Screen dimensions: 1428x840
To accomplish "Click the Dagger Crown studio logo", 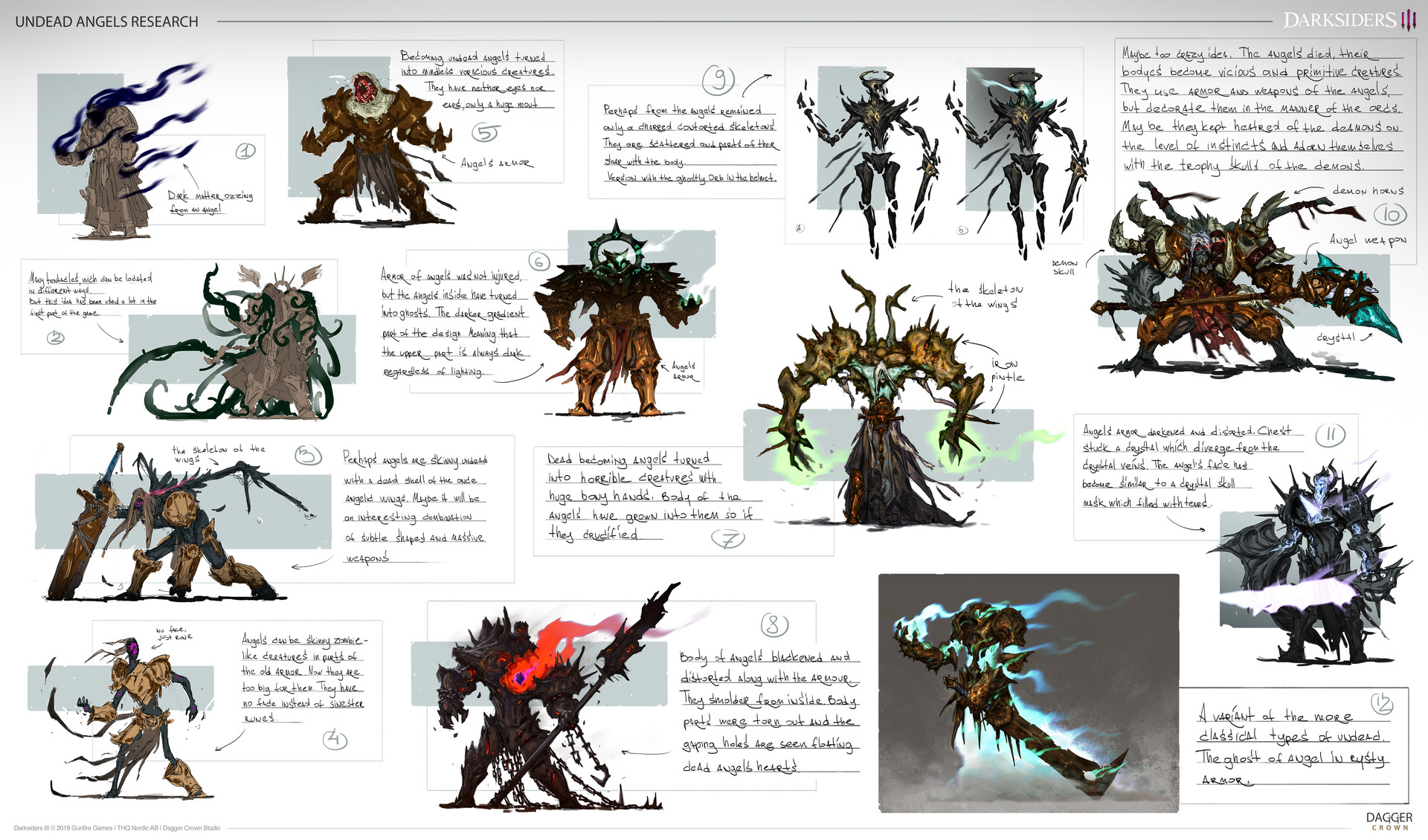I will pos(1389,821).
